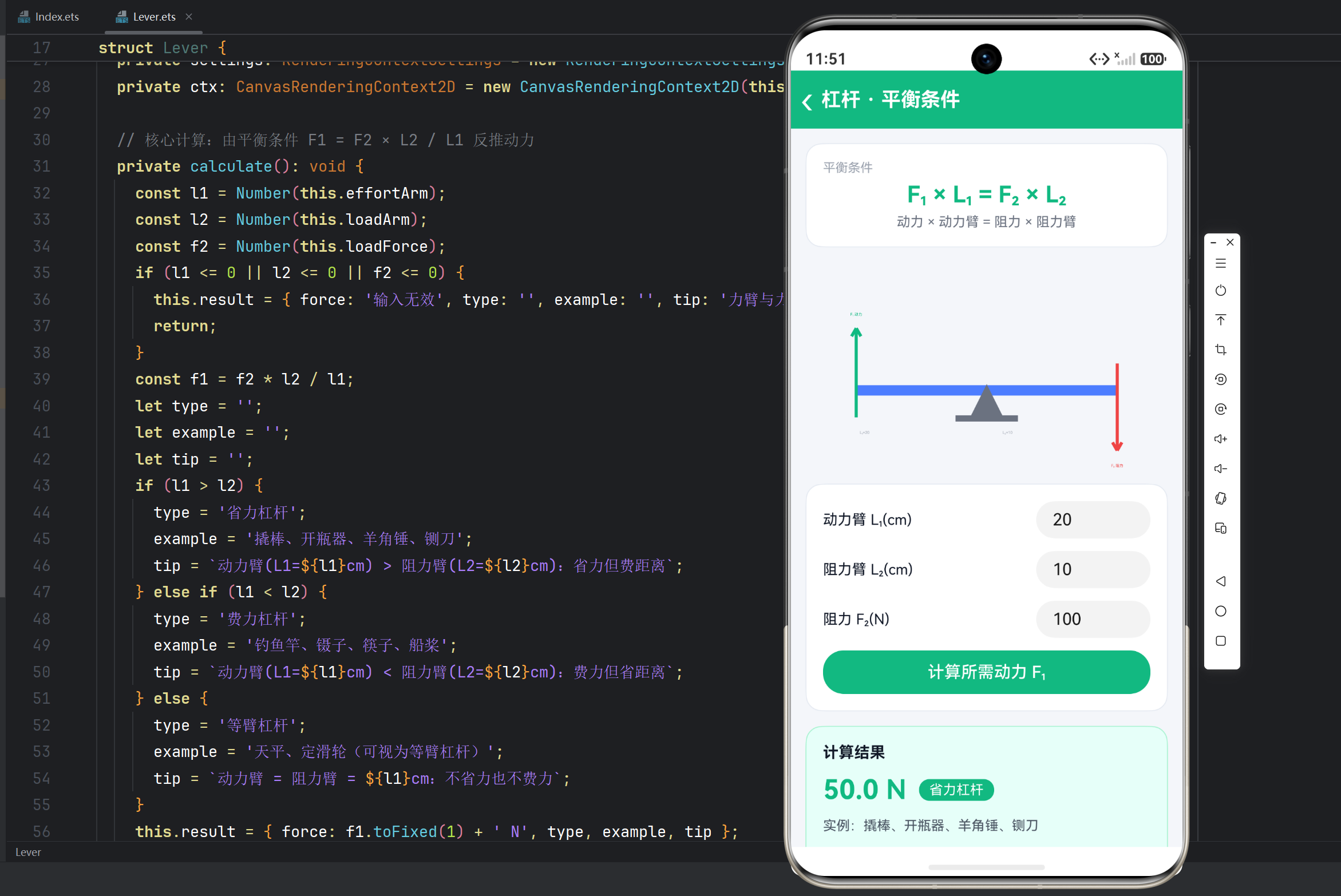Click '费力杠杆' string on line 48
Screen dimensions: 1341x896
tap(258, 619)
